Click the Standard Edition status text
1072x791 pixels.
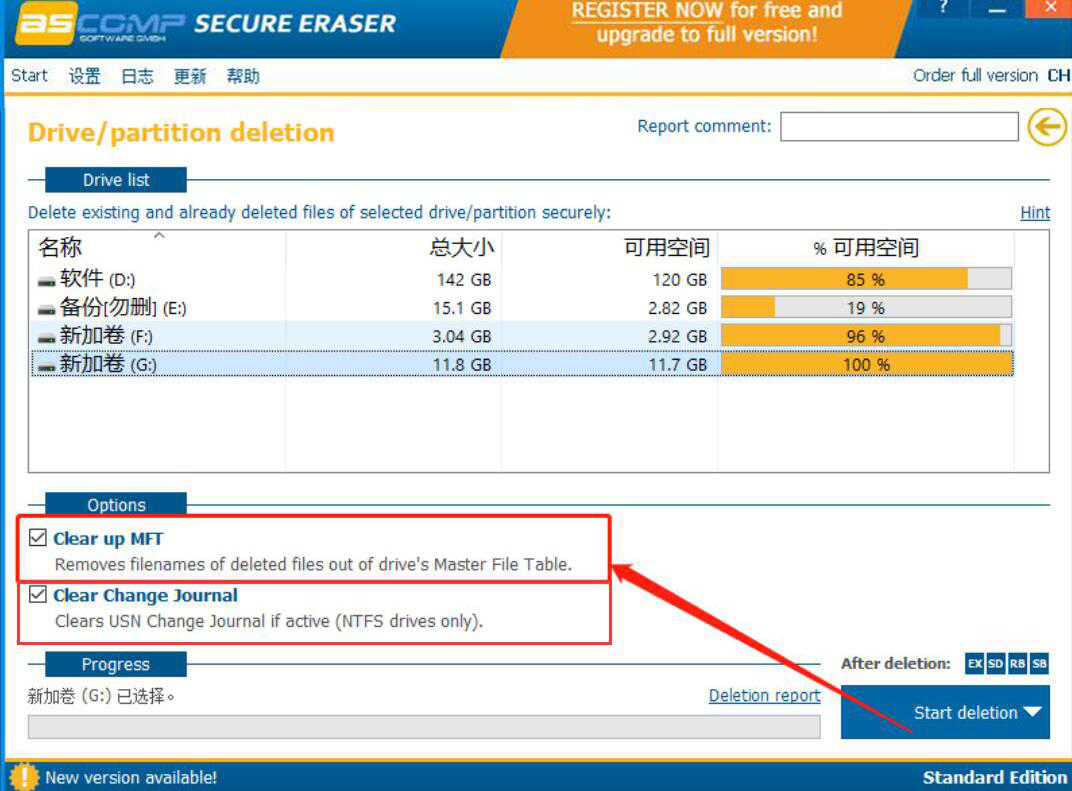pyautogui.click(x=995, y=777)
